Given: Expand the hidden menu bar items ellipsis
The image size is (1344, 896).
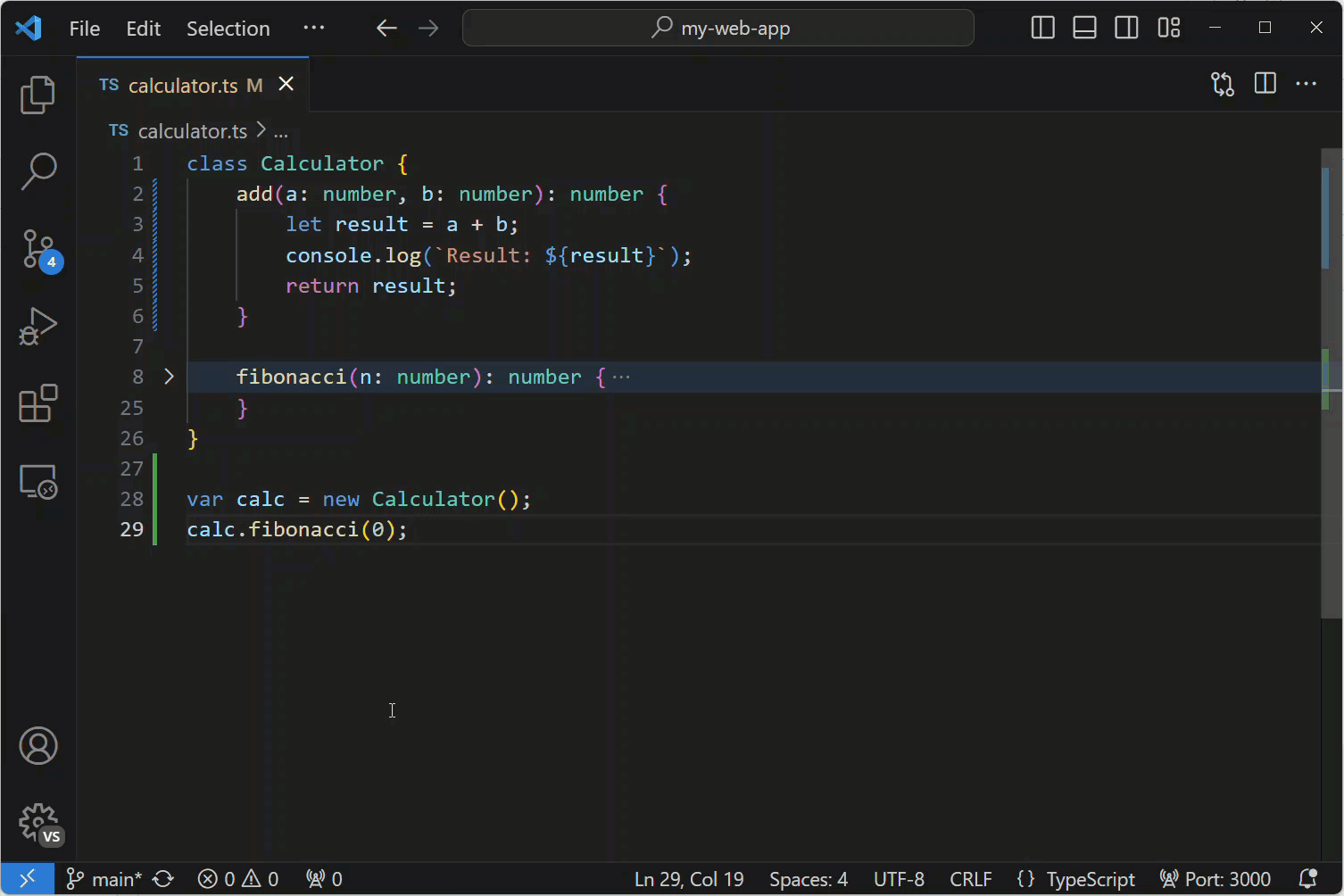Looking at the screenshot, I should coord(314,28).
